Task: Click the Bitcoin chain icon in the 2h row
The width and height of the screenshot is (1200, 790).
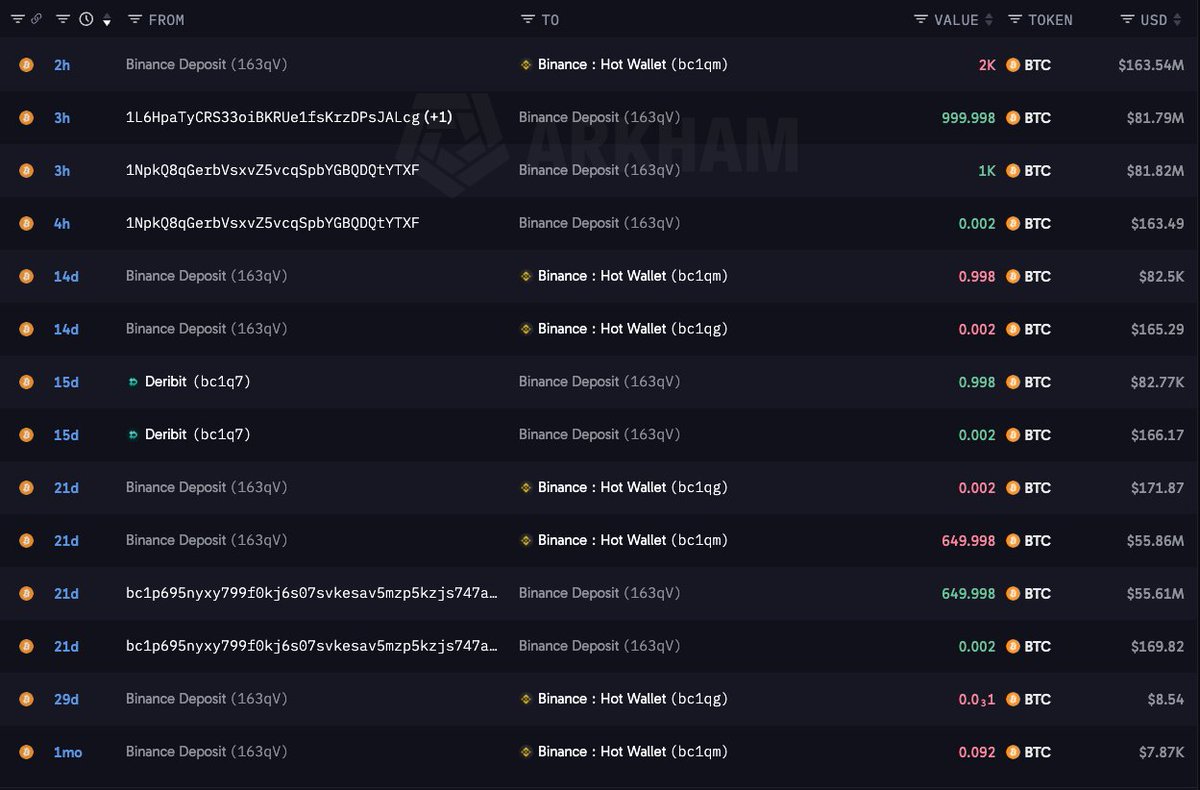Action: point(26,64)
